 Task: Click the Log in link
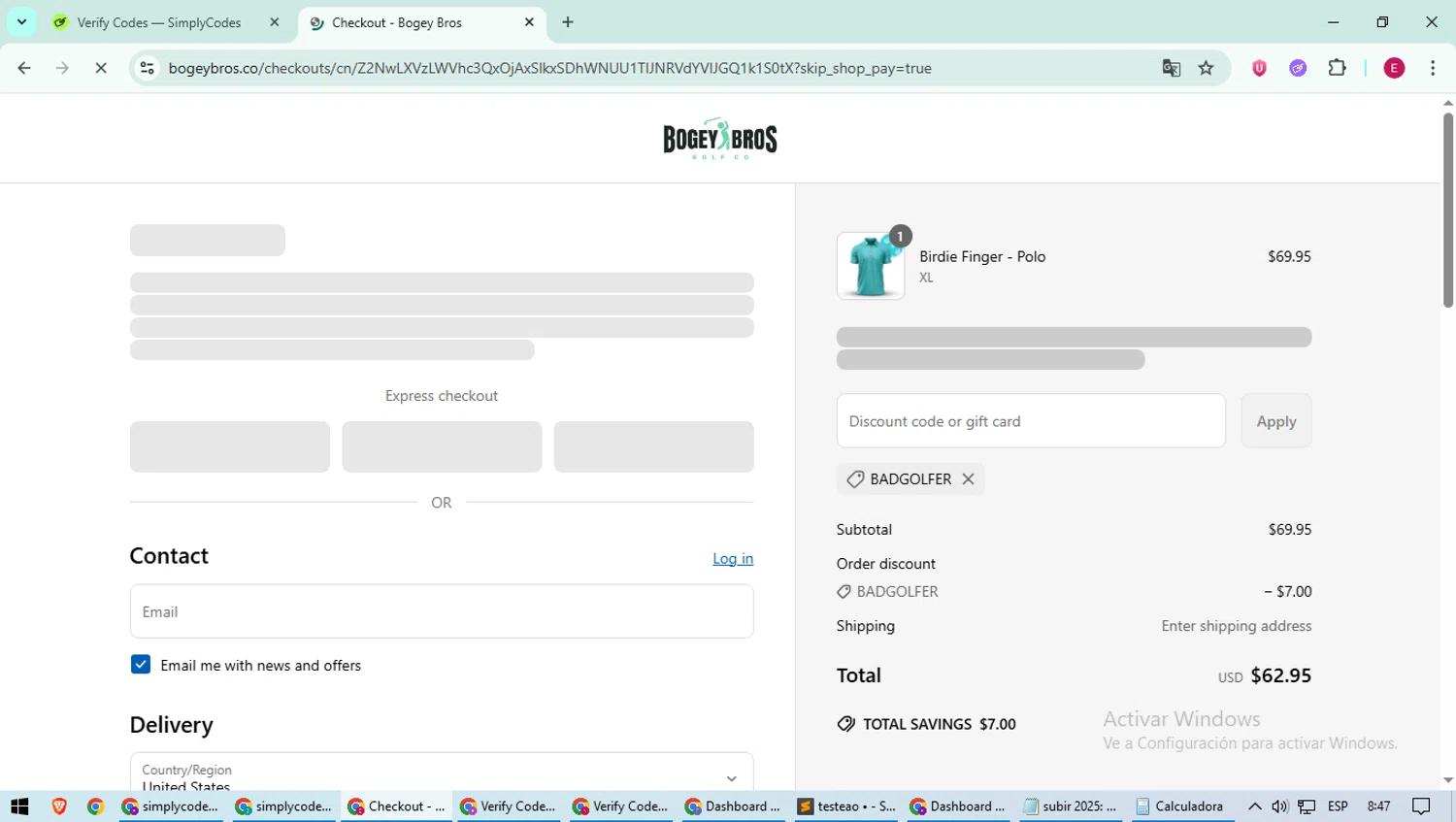pyautogui.click(x=733, y=558)
